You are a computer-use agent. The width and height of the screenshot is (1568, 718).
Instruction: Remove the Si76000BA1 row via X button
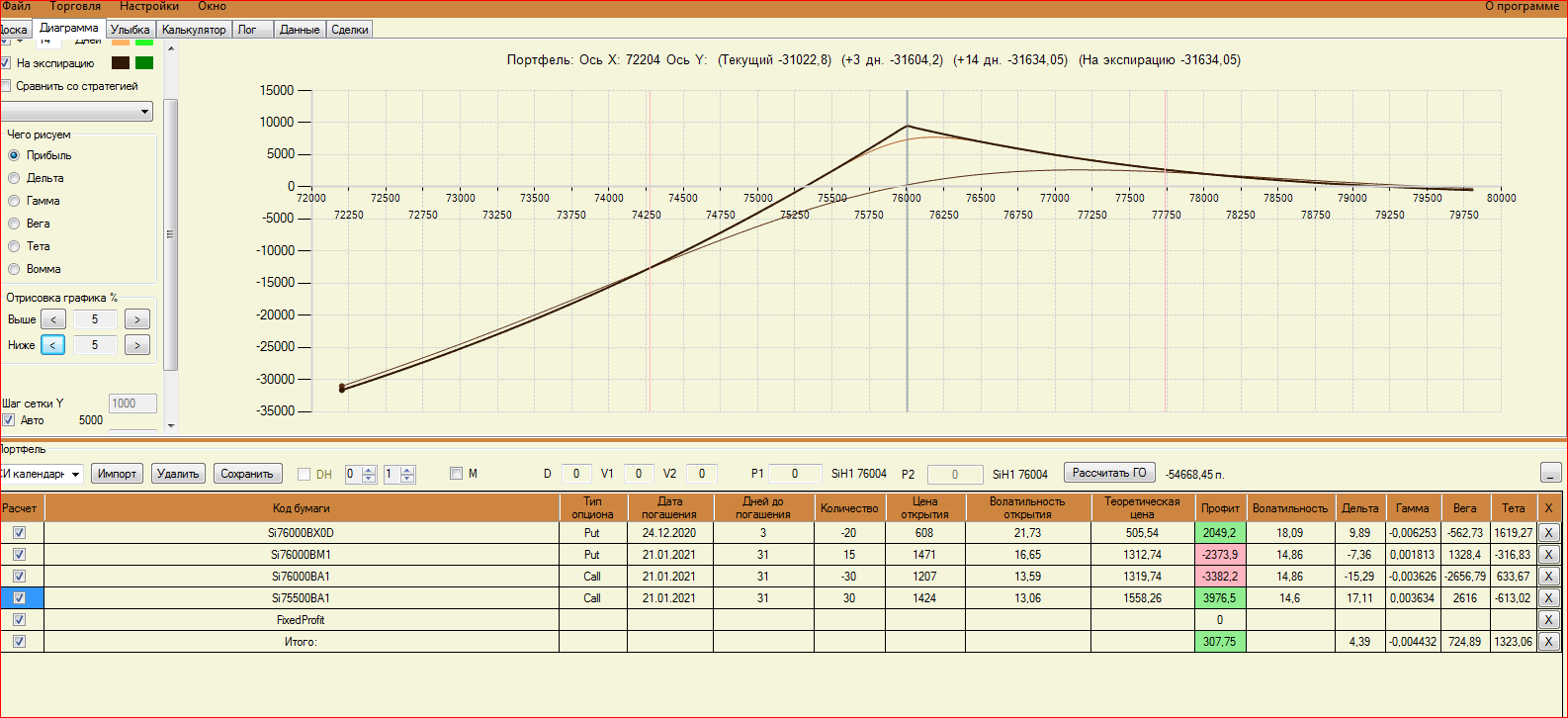1549,577
